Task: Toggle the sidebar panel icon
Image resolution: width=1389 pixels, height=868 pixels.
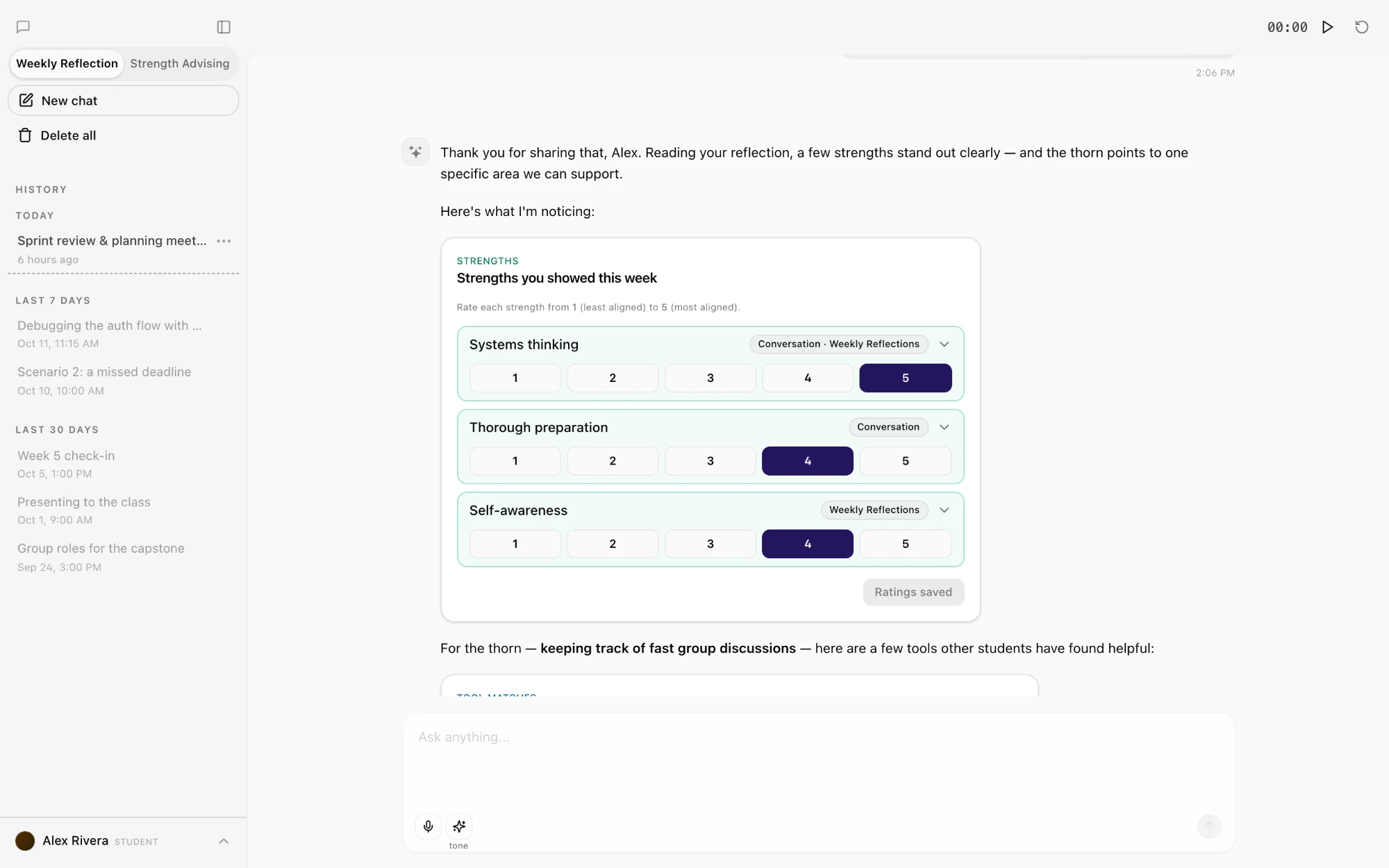Action: tap(224, 27)
